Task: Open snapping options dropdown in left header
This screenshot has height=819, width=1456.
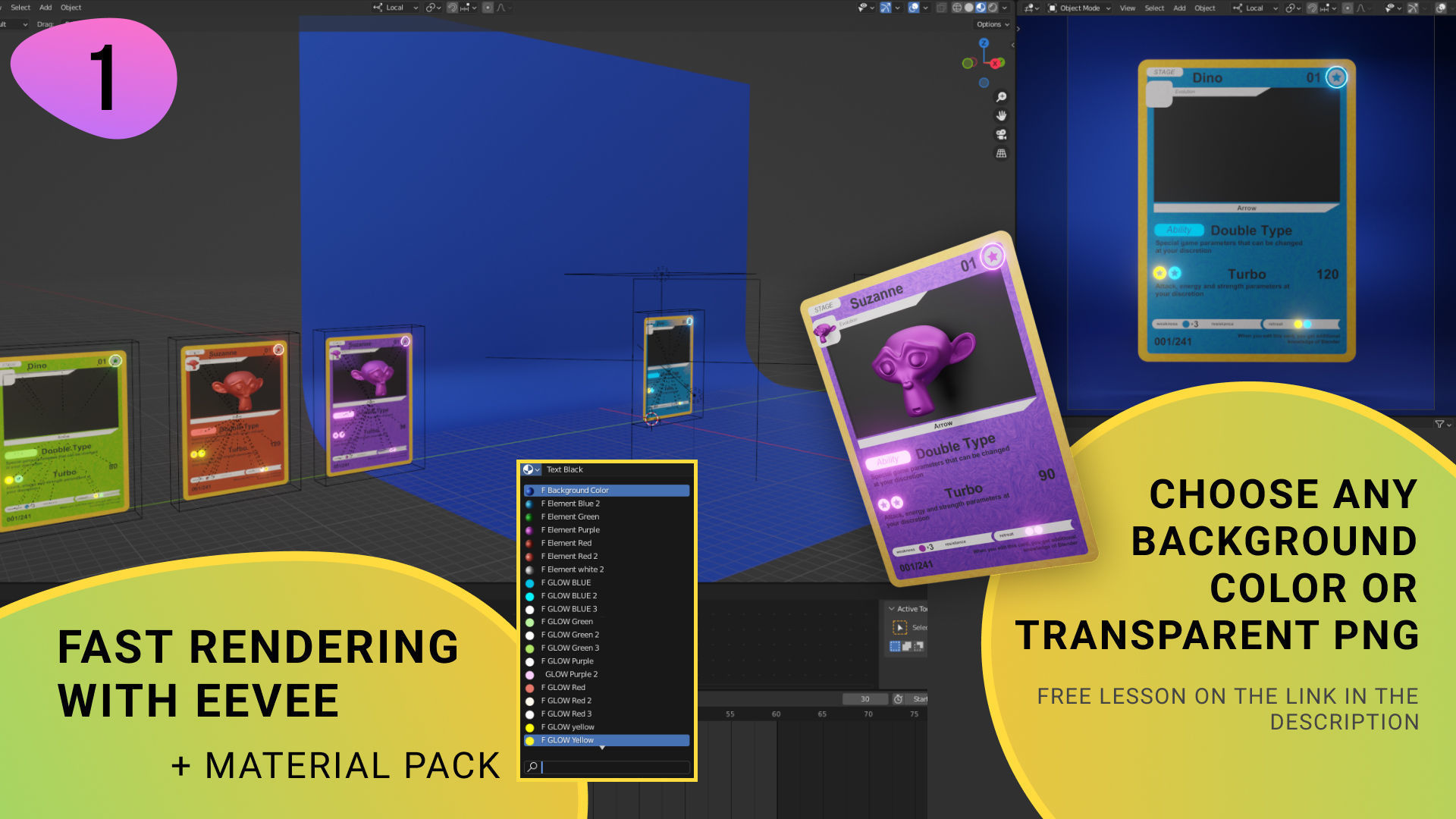Action: click(x=469, y=8)
